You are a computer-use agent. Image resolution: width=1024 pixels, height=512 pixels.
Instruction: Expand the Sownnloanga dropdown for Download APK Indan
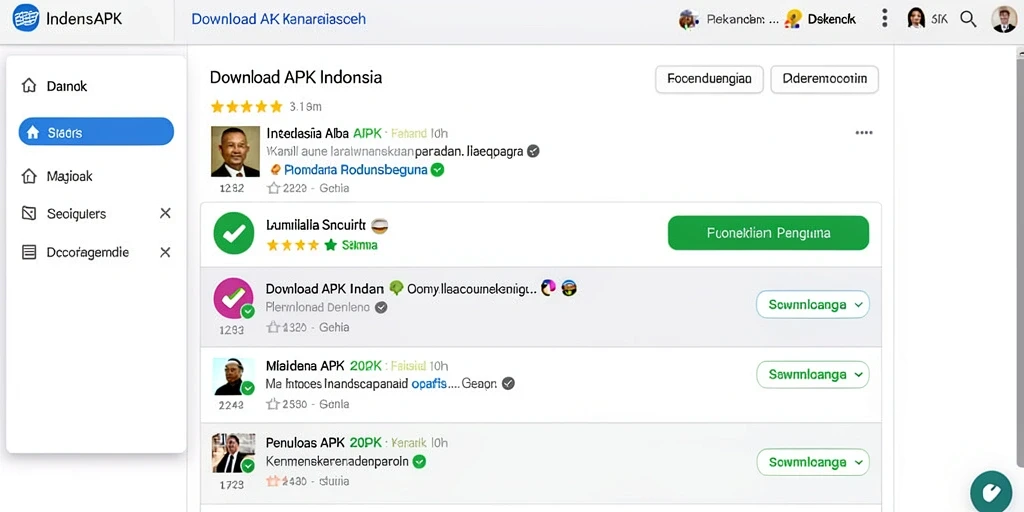click(812, 304)
